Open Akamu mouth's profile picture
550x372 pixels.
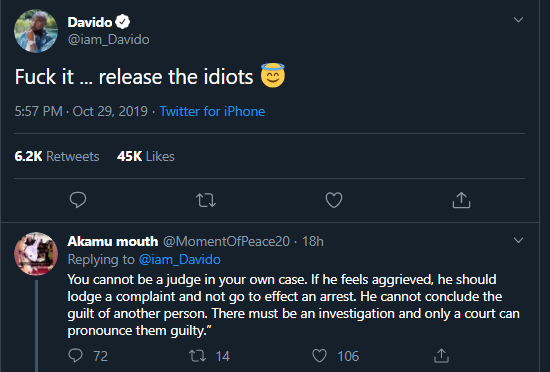(x=36, y=253)
